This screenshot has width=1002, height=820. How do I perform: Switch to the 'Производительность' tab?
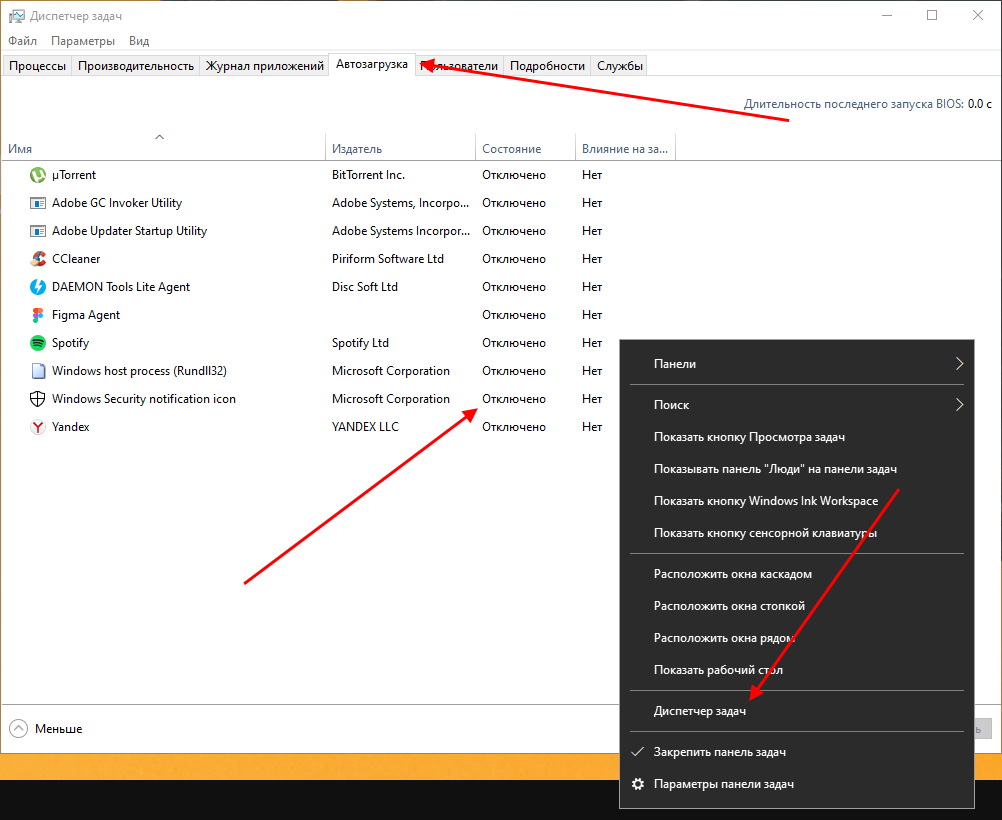[x=135, y=66]
